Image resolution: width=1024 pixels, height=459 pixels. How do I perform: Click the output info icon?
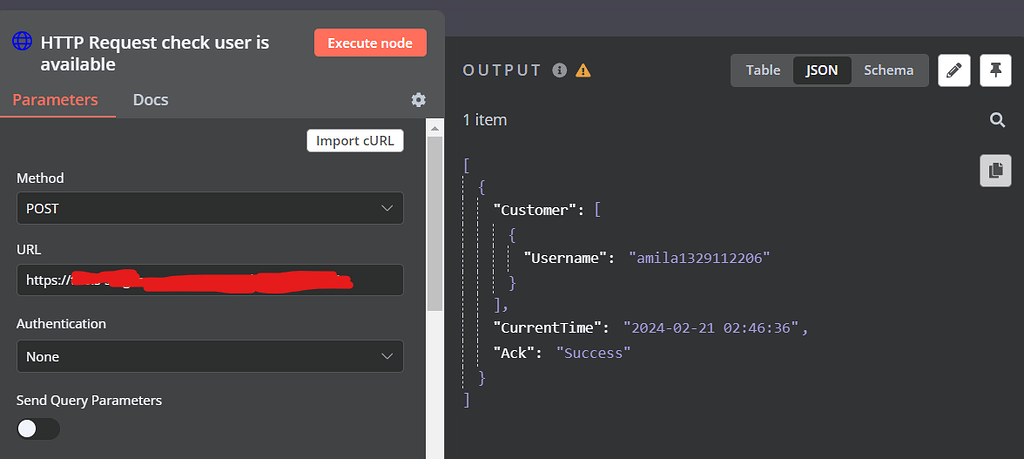(560, 70)
